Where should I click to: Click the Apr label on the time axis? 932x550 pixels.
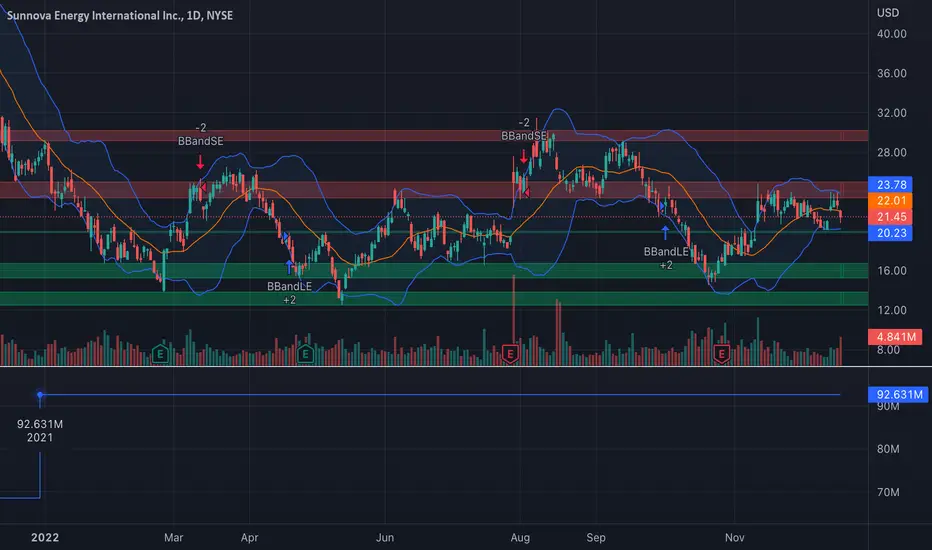tap(250, 538)
